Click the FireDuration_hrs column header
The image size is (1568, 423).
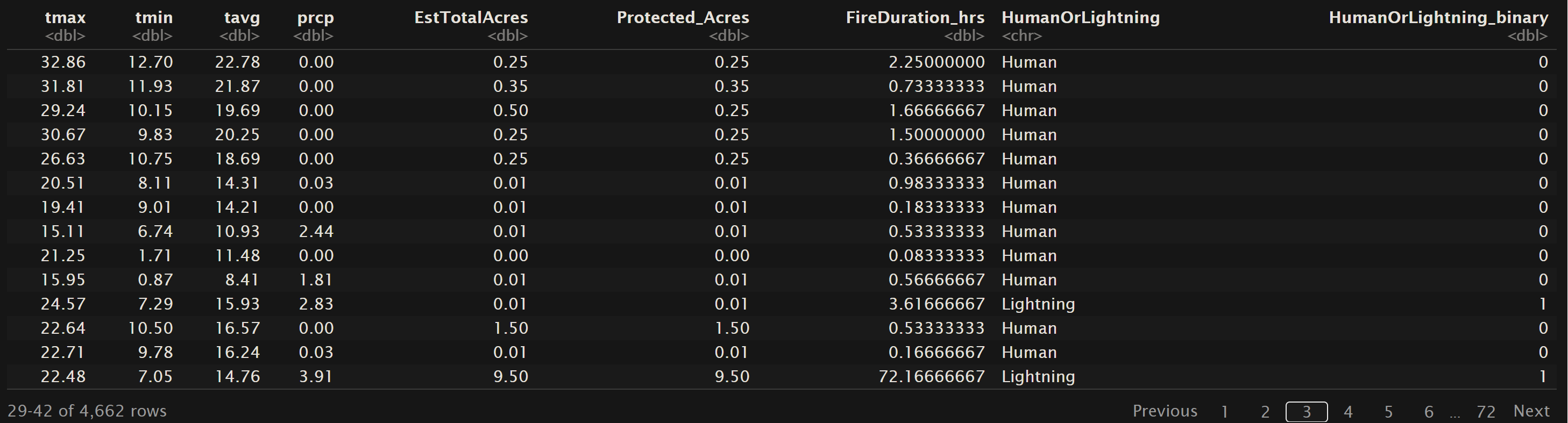click(x=914, y=18)
